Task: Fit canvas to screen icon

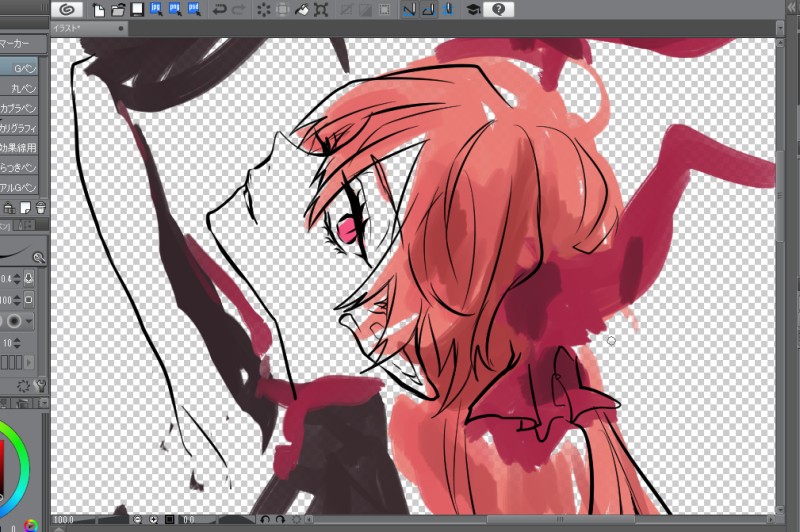Action: [169, 520]
